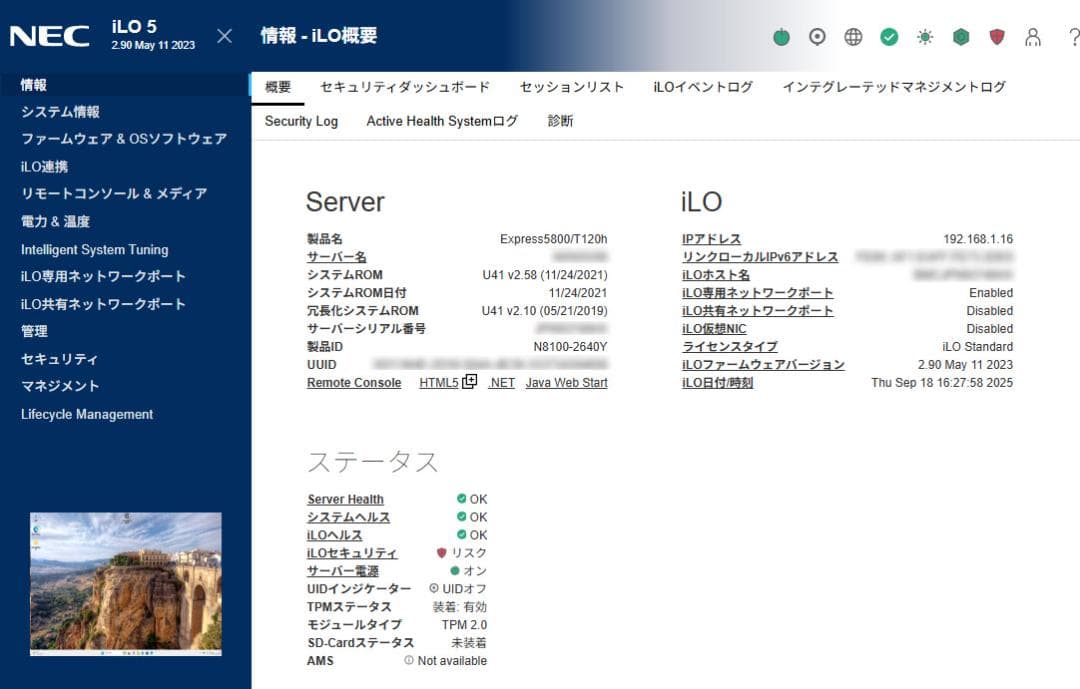This screenshot has height=689, width=1080.
Task: Click the green オン power status dot
Action: click(x=457, y=571)
